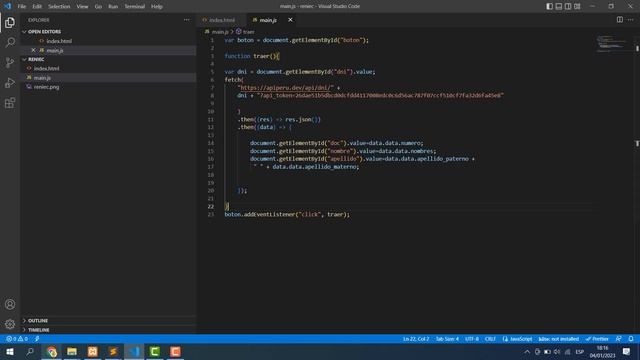Screen dimensions: 640x360
Task: Open reniec.png in file tree
Action: pyautogui.click(x=47, y=87)
